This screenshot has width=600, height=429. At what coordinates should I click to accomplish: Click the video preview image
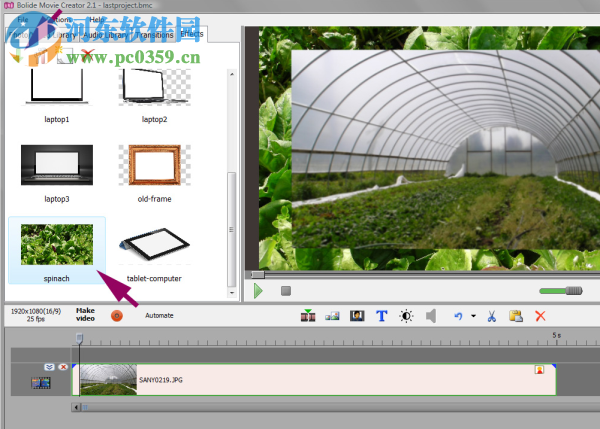[429, 148]
